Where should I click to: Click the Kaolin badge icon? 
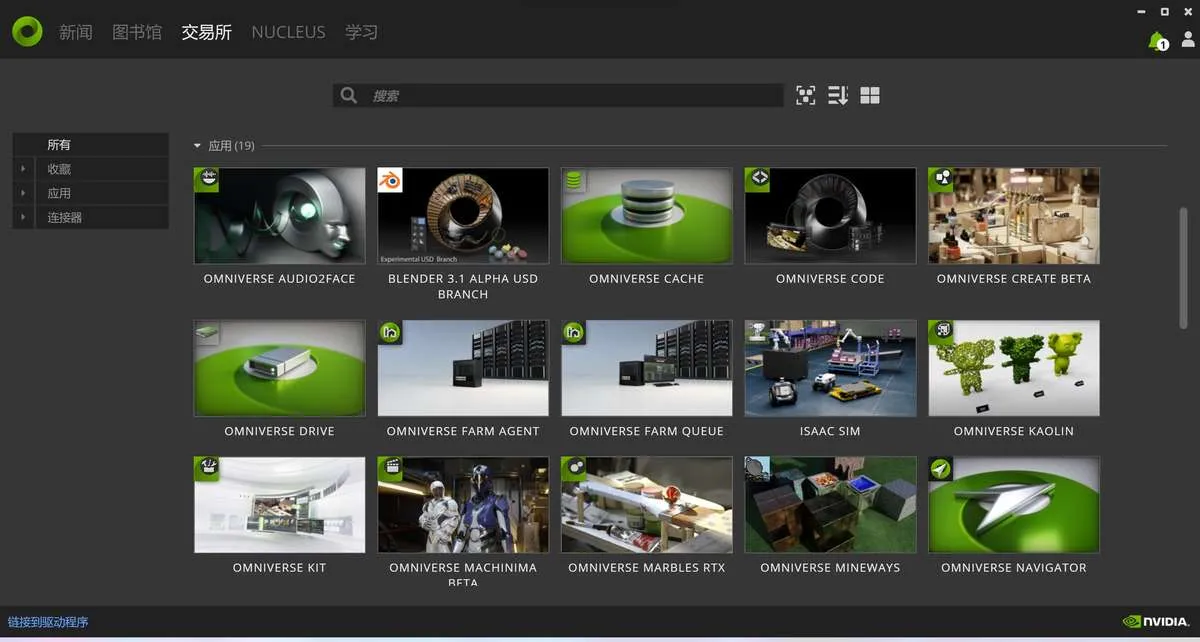(942, 332)
